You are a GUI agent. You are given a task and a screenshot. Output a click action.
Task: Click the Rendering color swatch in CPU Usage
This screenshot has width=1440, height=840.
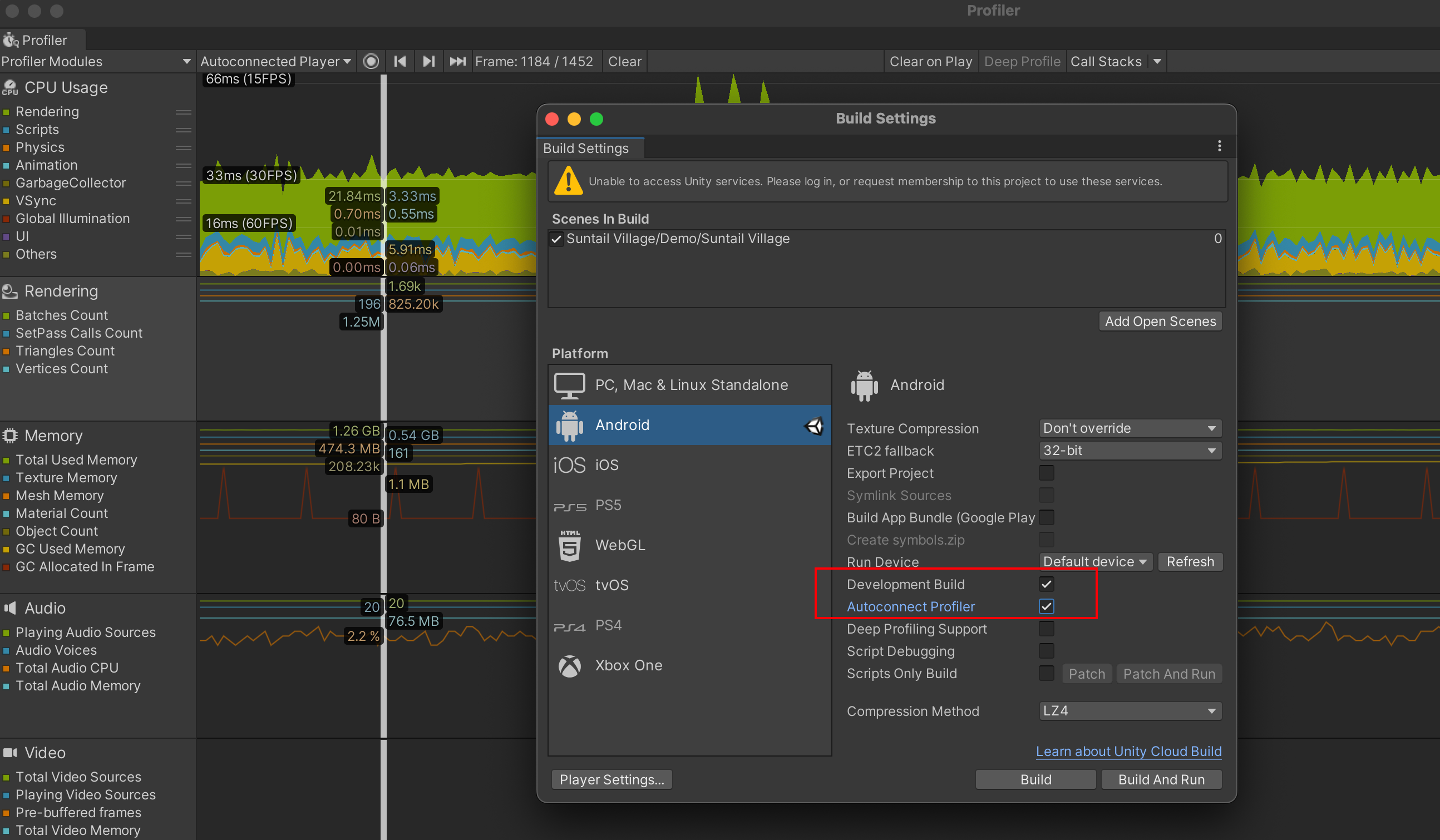point(6,112)
